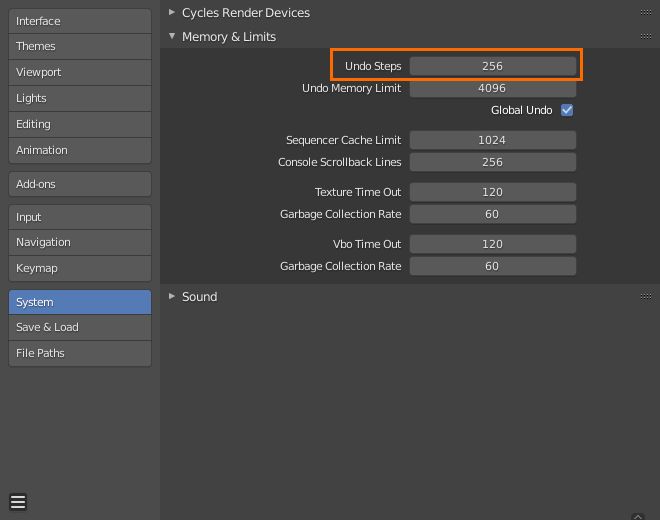The image size is (660, 520).
Task: Click the grip dots beside Sound panel
Action: pyautogui.click(x=646, y=297)
